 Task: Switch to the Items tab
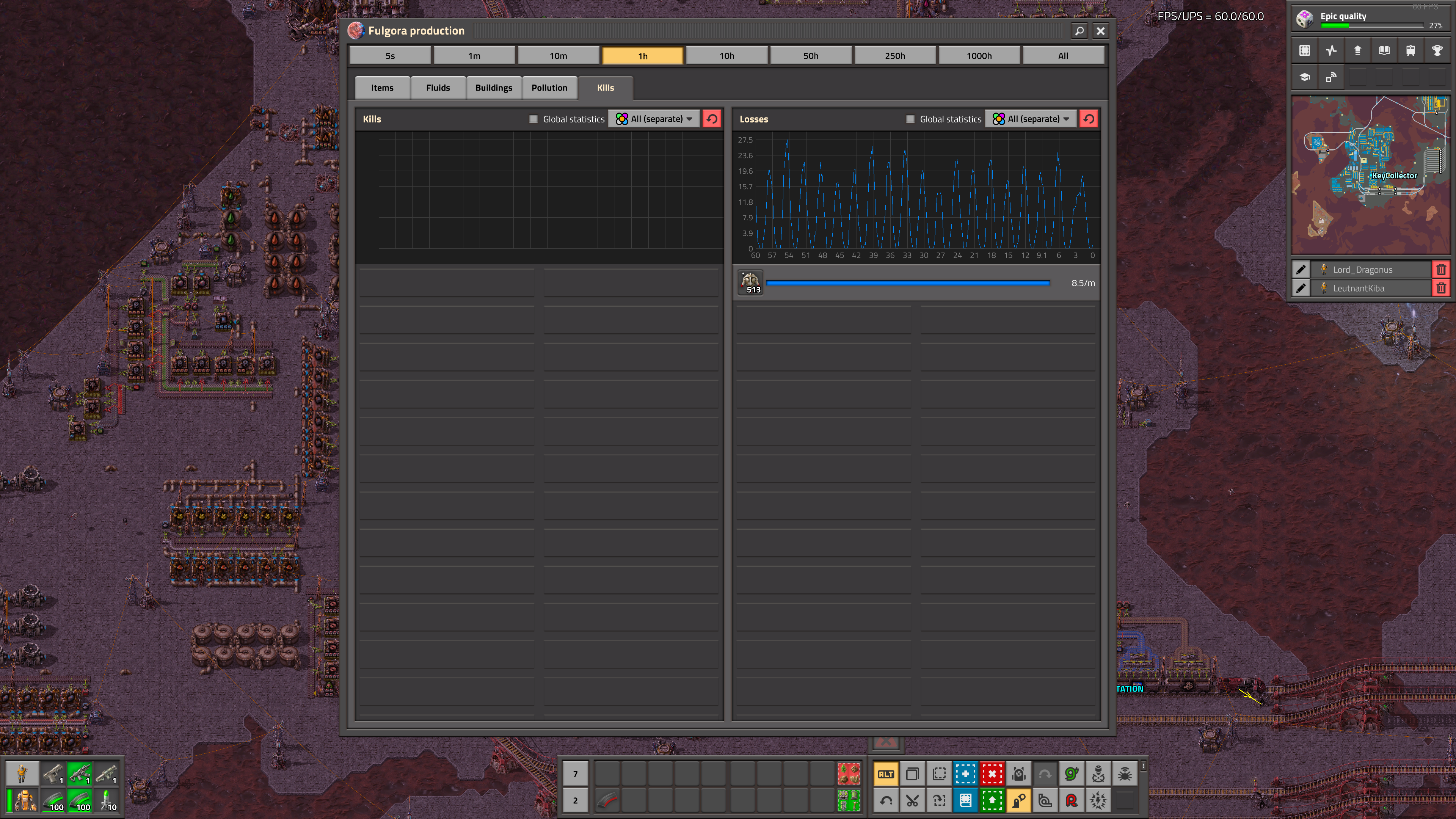click(x=382, y=88)
